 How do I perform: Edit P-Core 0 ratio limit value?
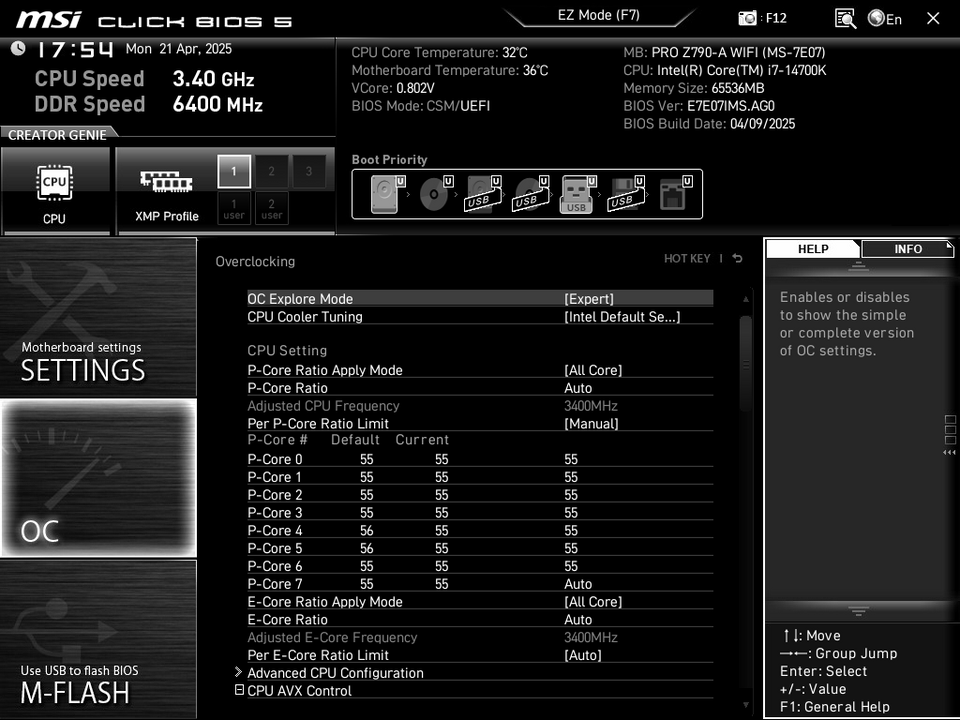click(x=571, y=459)
